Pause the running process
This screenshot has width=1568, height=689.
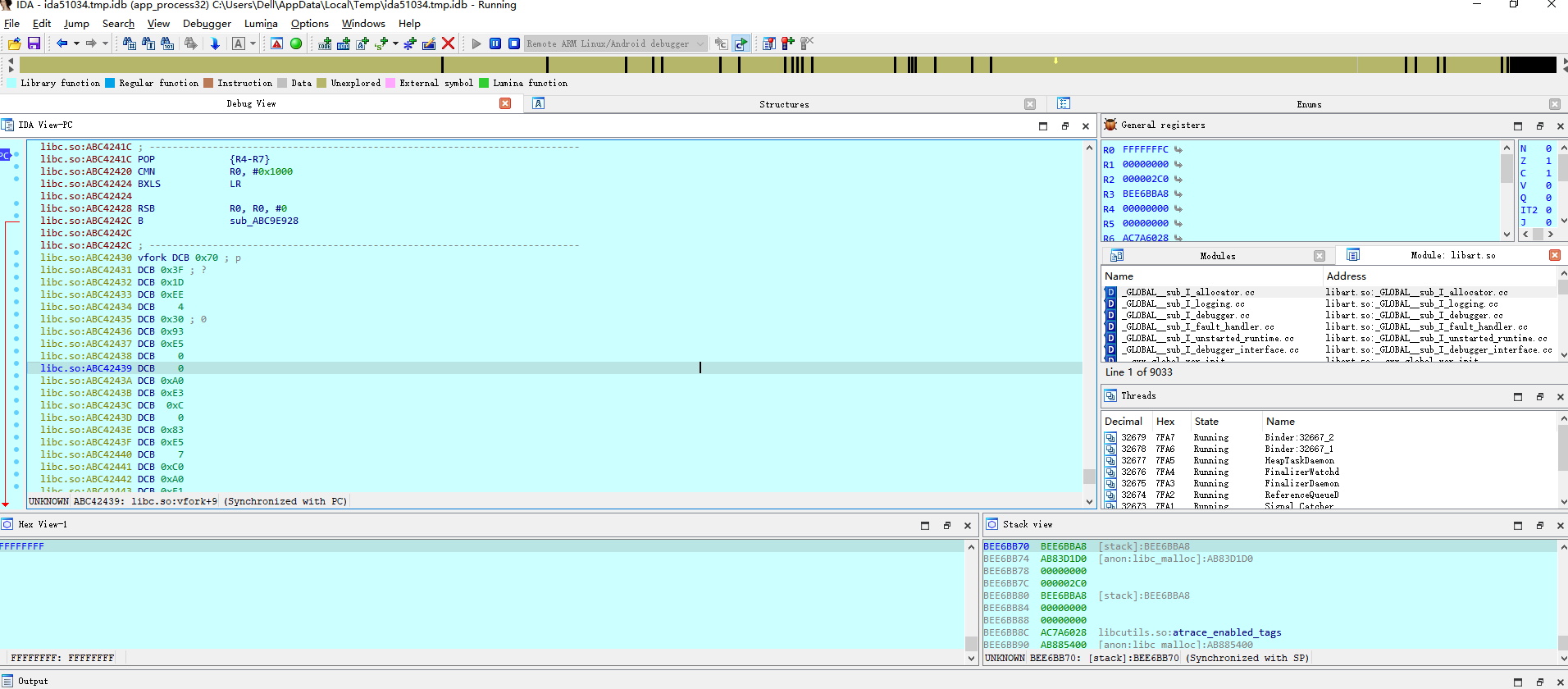tap(495, 43)
